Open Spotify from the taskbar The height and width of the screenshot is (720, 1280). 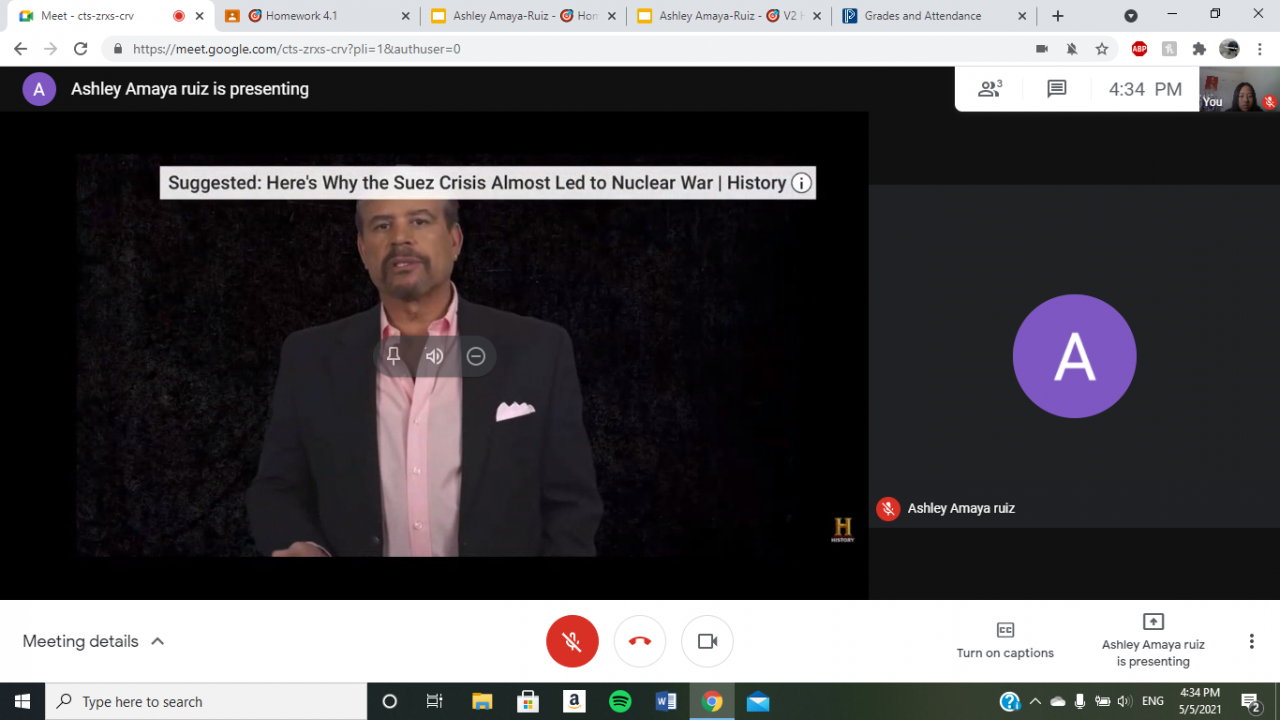point(620,701)
